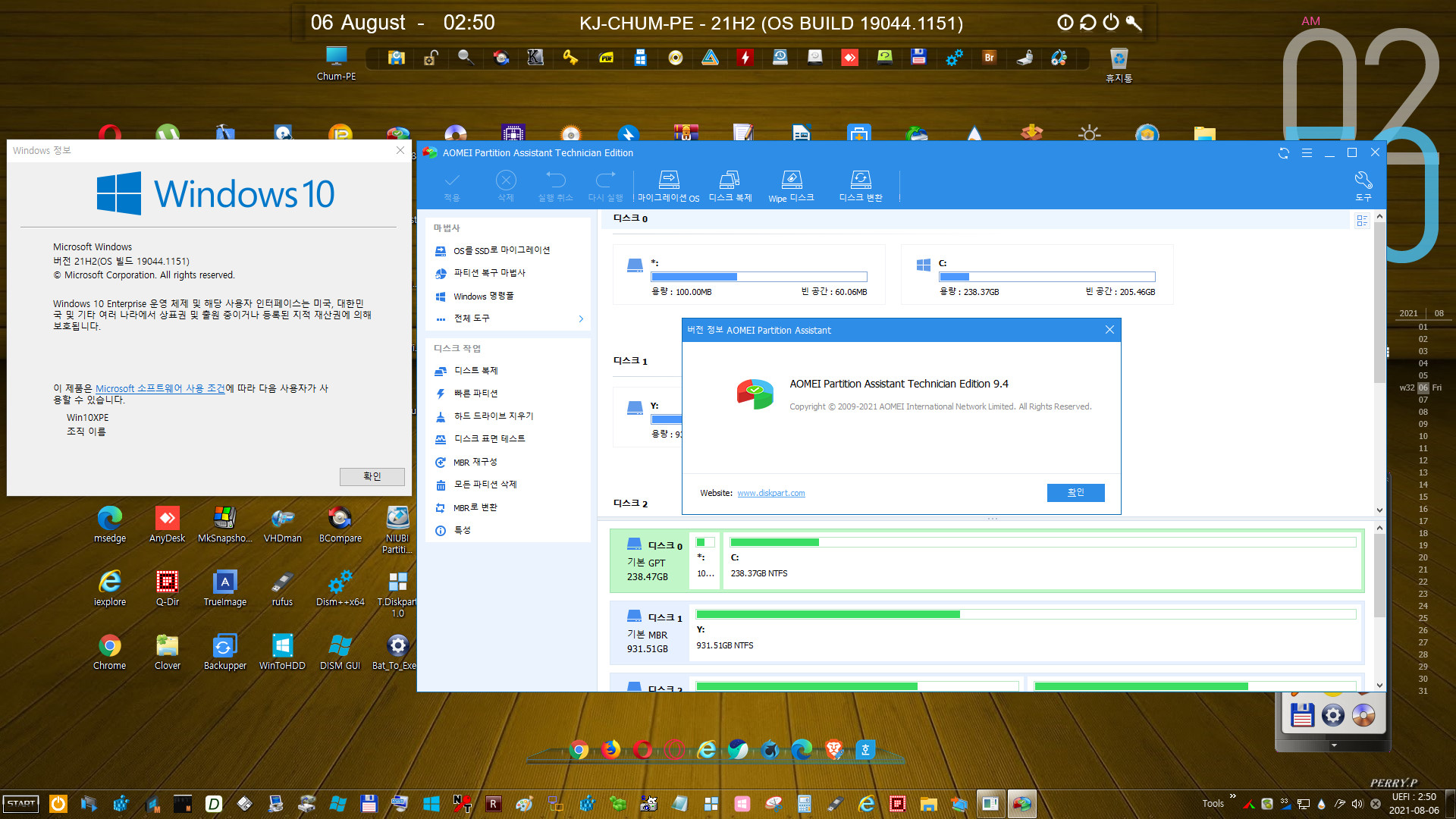Click OK in AOMEI version info dialog
Viewport: 1456px width, 819px height.
click(1075, 493)
